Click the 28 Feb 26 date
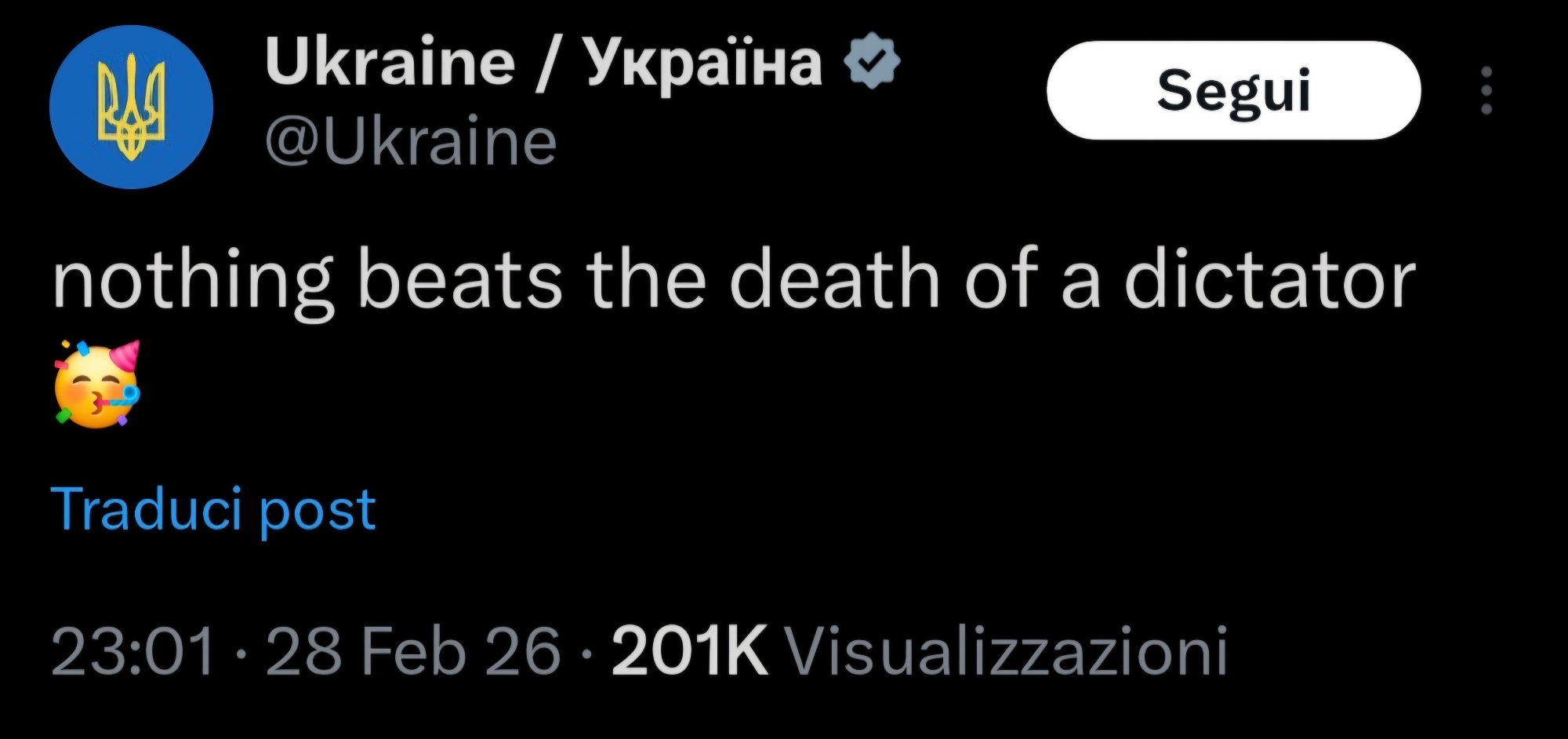Image resolution: width=1568 pixels, height=739 pixels. [413, 651]
